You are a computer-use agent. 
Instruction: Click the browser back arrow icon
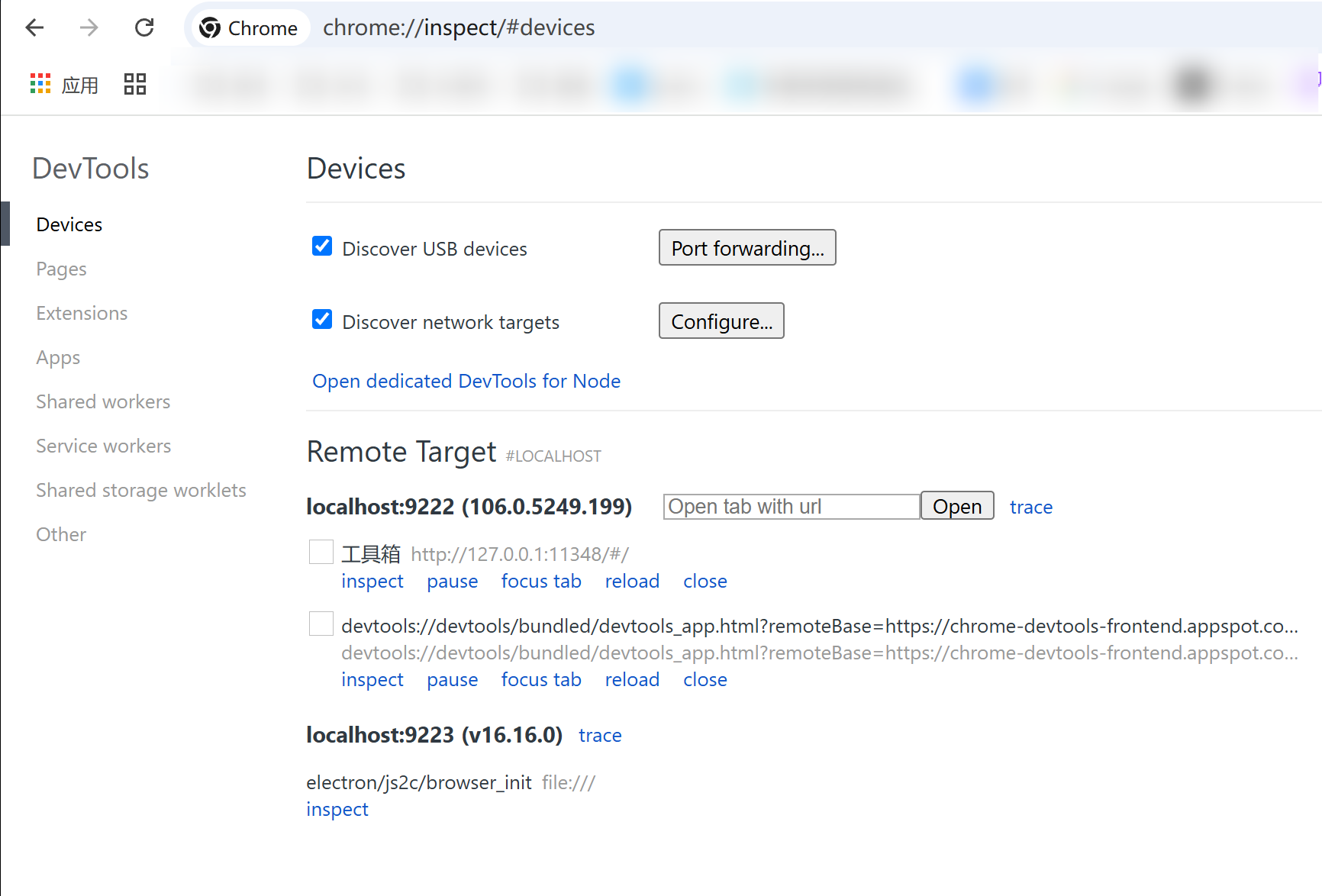coord(35,27)
